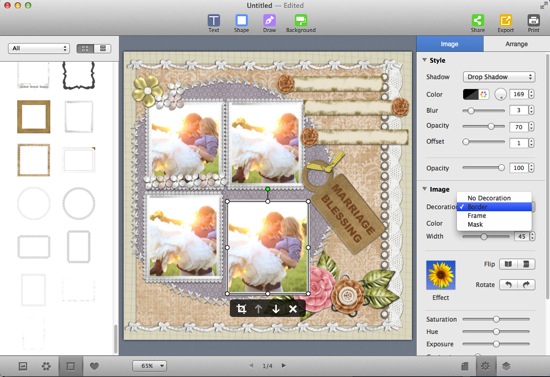Click the Saturation slider

click(496, 319)
